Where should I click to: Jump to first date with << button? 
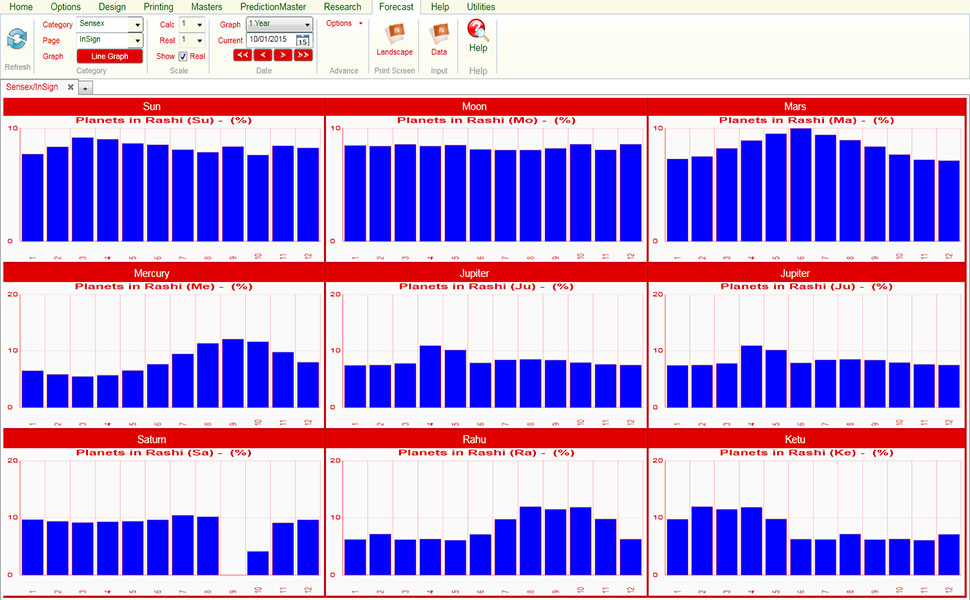click(242, 56)
